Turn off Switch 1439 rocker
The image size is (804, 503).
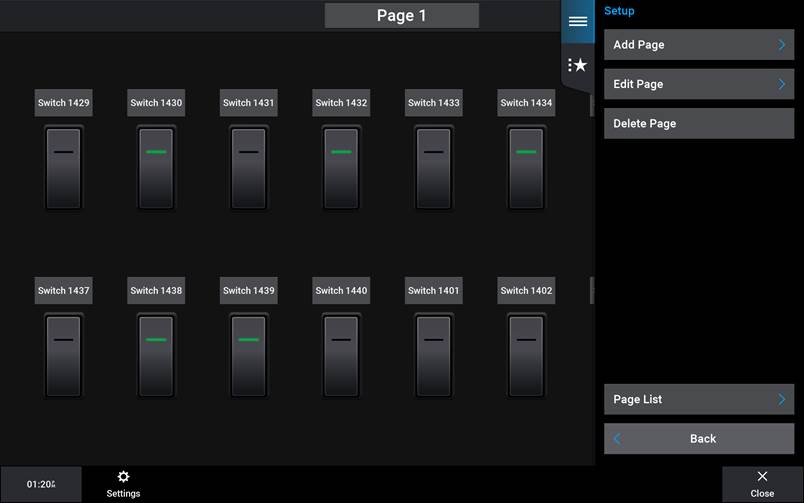pyautogui.click(x=249, y=356)
